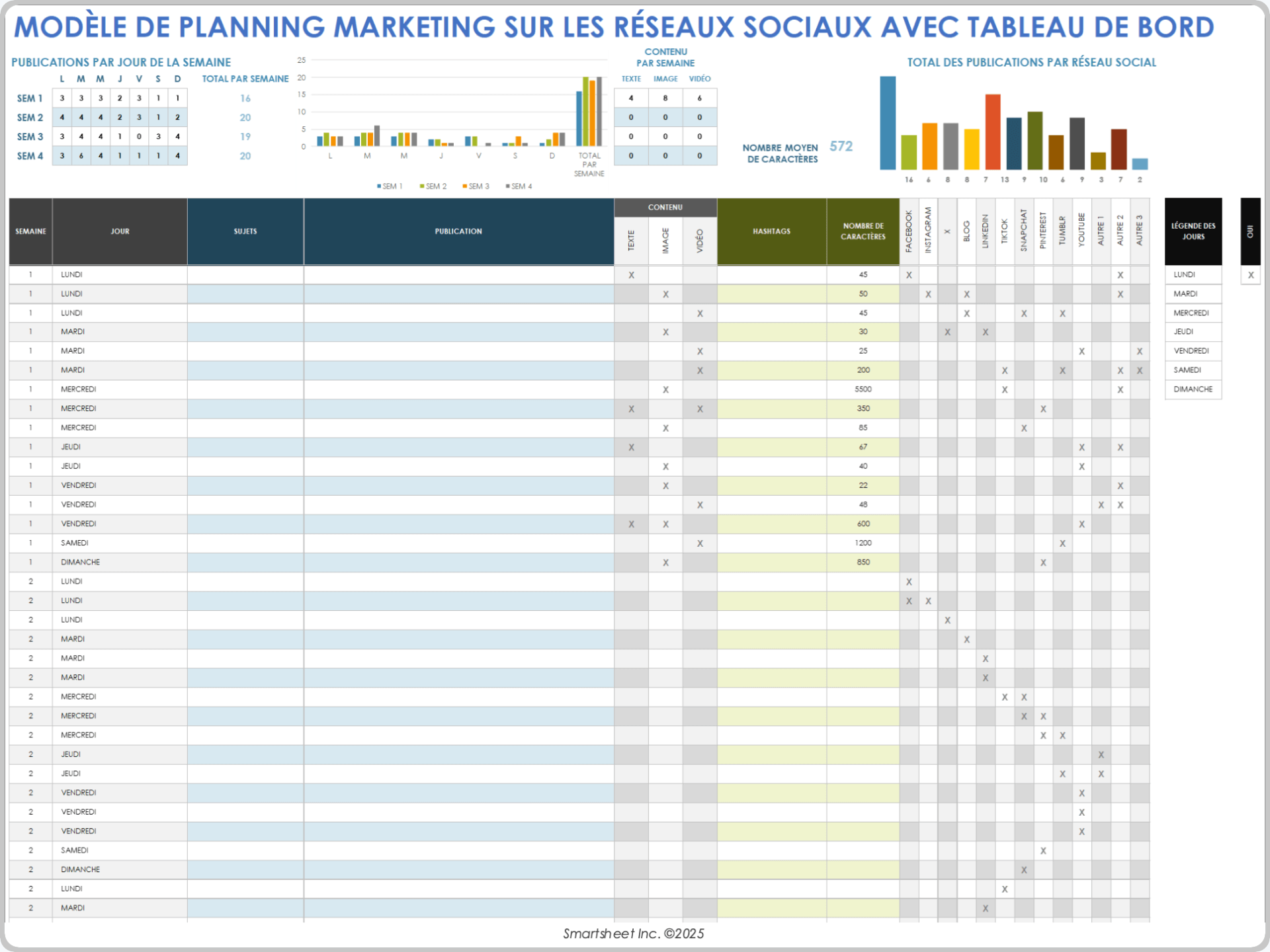Click the AUTRE 3 column header
Screen dimensions: 1270x952
click(x=1140, y=231)
